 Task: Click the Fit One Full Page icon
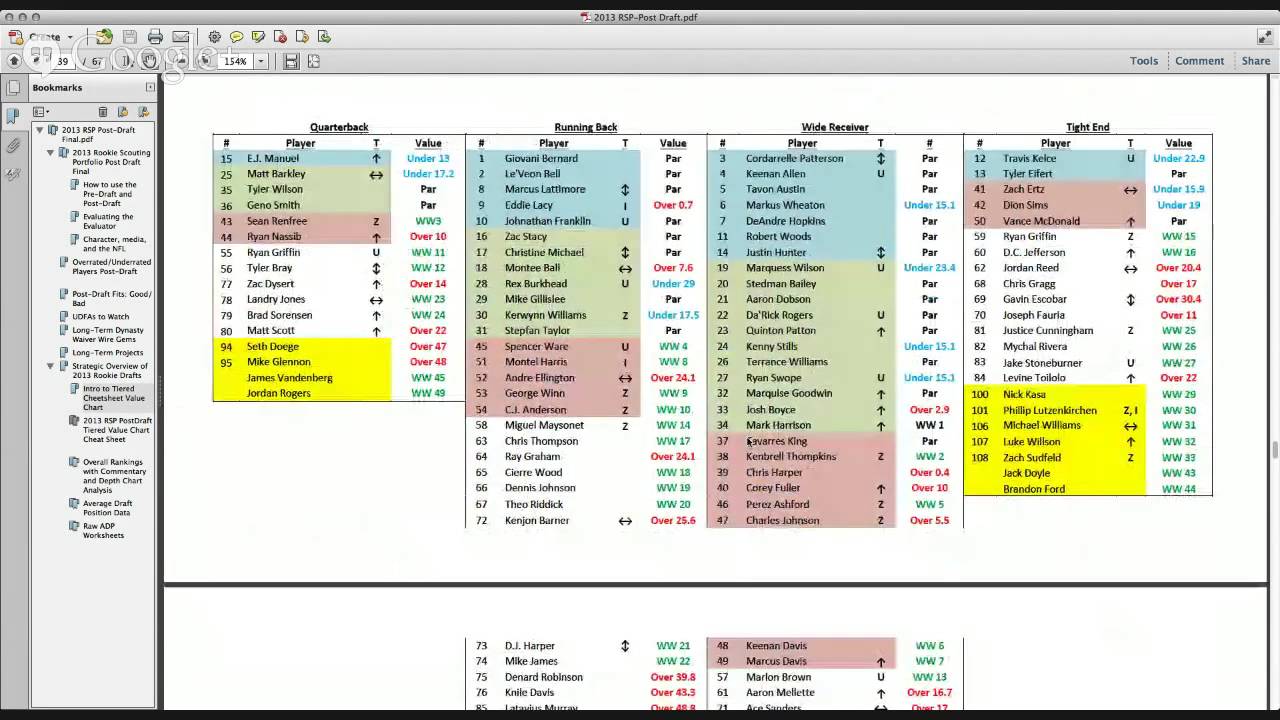point(313,61)
